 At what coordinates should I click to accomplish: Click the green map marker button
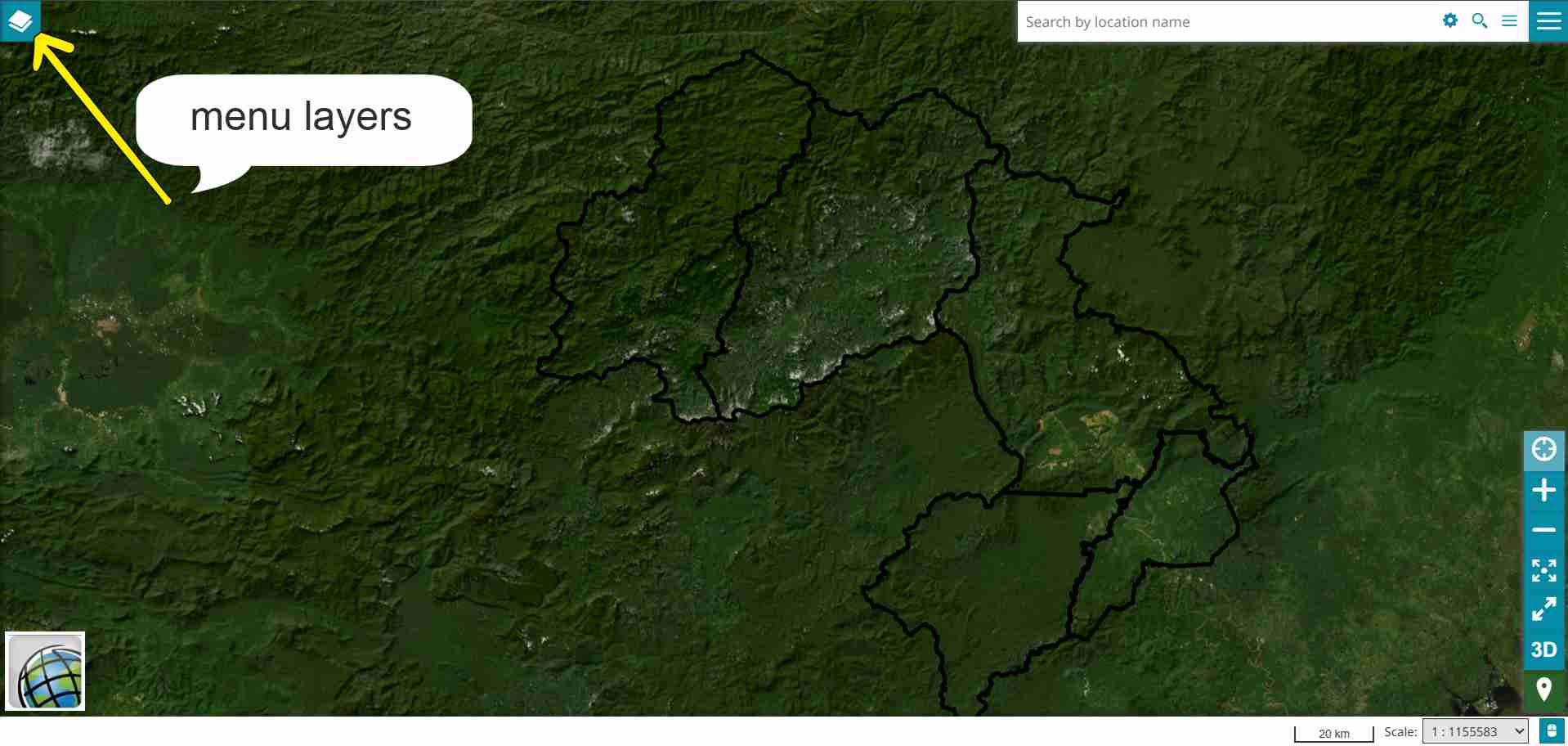(1543, 690)
